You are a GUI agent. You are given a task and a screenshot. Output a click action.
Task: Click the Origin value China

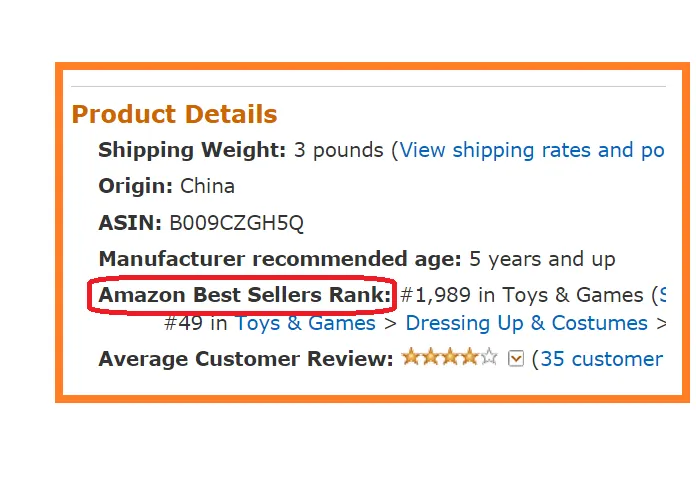point(207,186)
